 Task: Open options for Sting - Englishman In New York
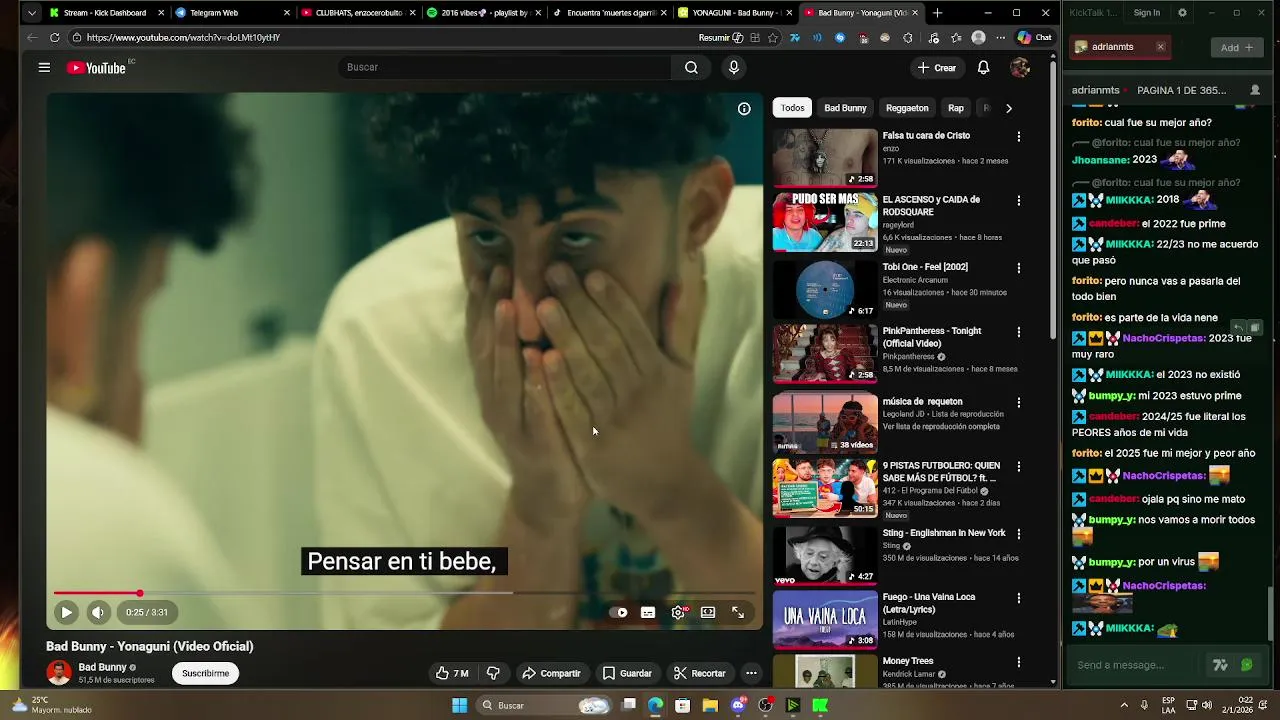pos(1019,534)
